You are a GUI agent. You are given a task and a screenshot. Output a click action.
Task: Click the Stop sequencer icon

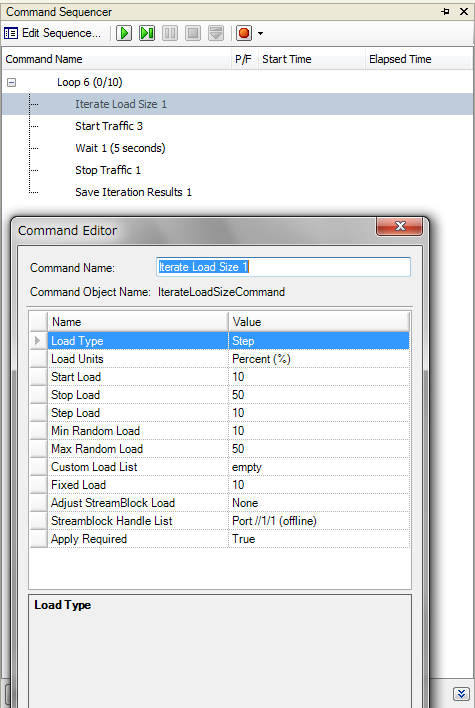point(193,33)
